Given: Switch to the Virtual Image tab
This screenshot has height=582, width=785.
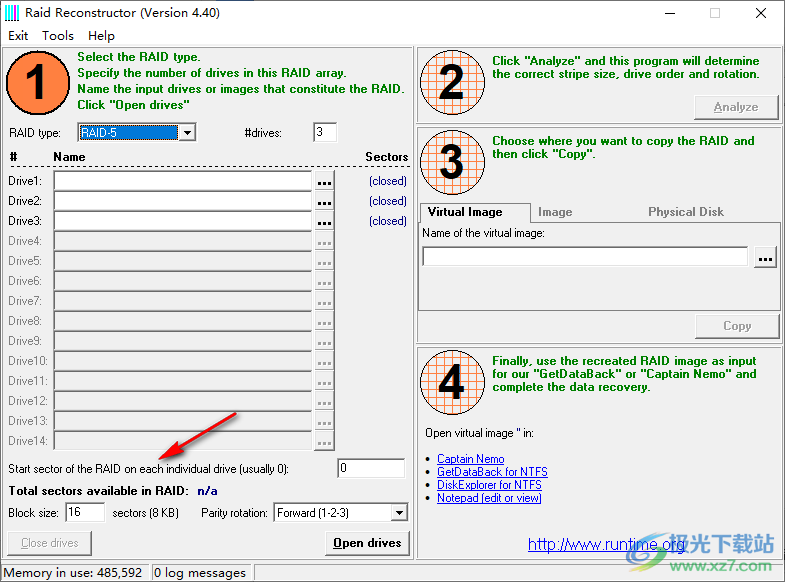Looking at the screenshot, I should coord(474,212).
